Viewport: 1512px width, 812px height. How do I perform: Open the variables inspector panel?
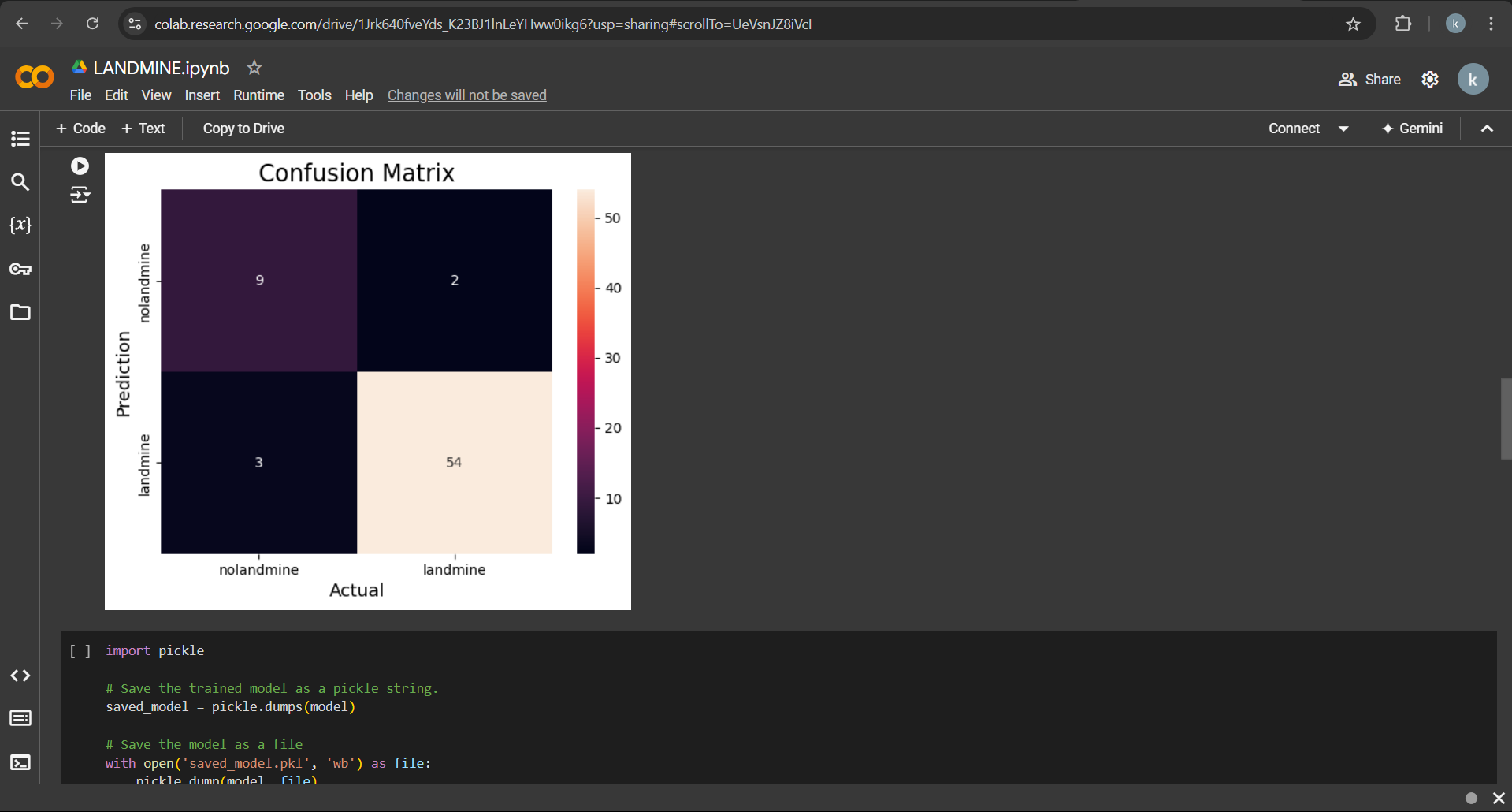(20, 225)
